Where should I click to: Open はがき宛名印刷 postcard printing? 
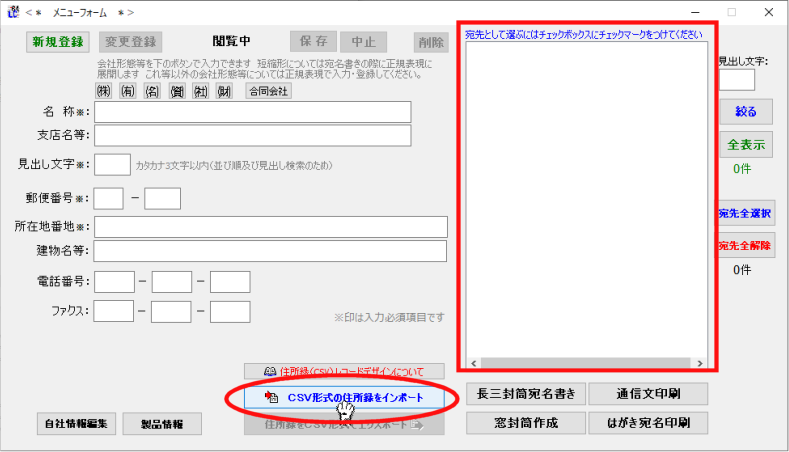pyautogui.click(x=648, y=423)
